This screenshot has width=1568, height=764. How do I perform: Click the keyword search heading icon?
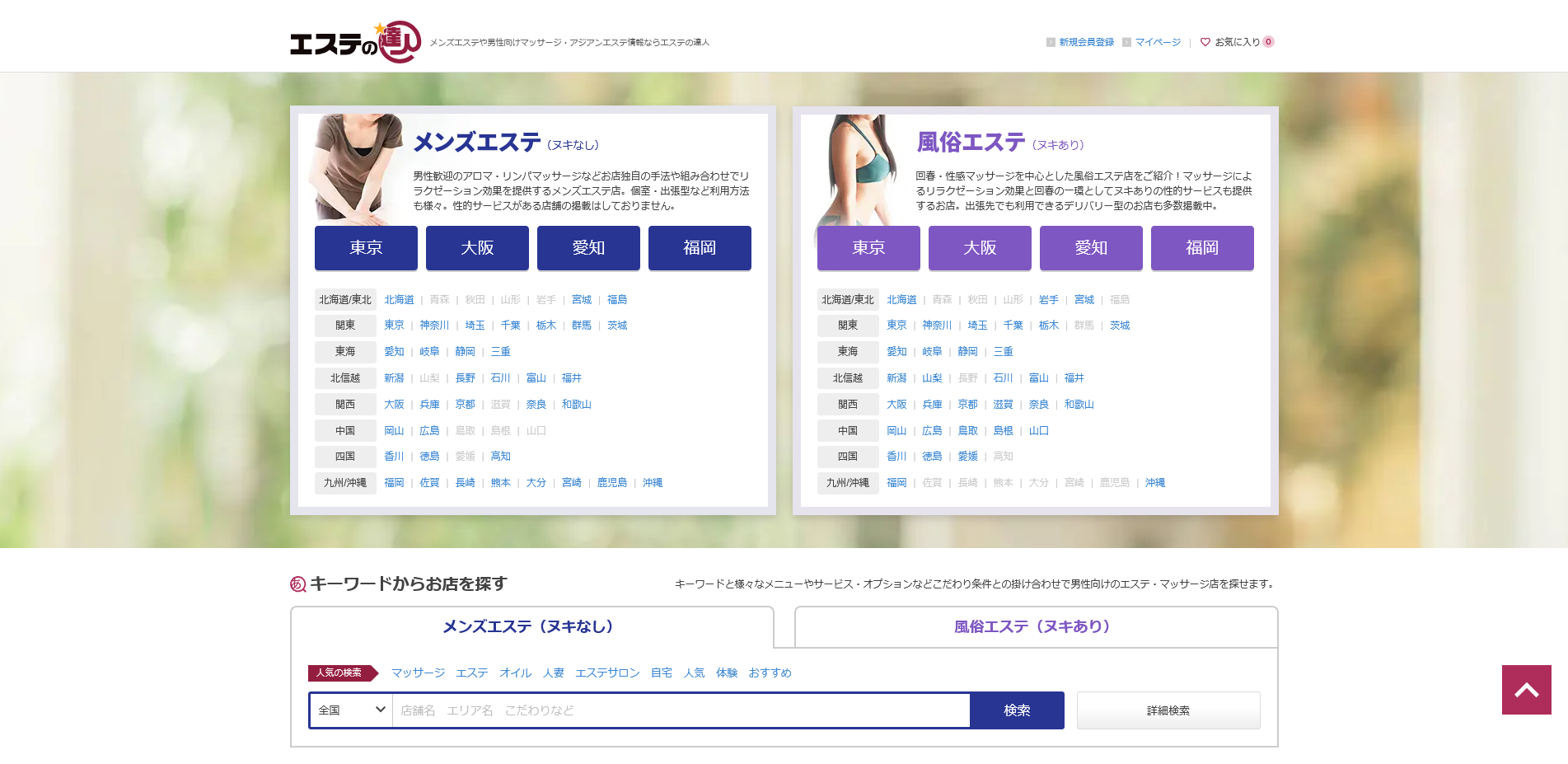[x=297, y=584]
